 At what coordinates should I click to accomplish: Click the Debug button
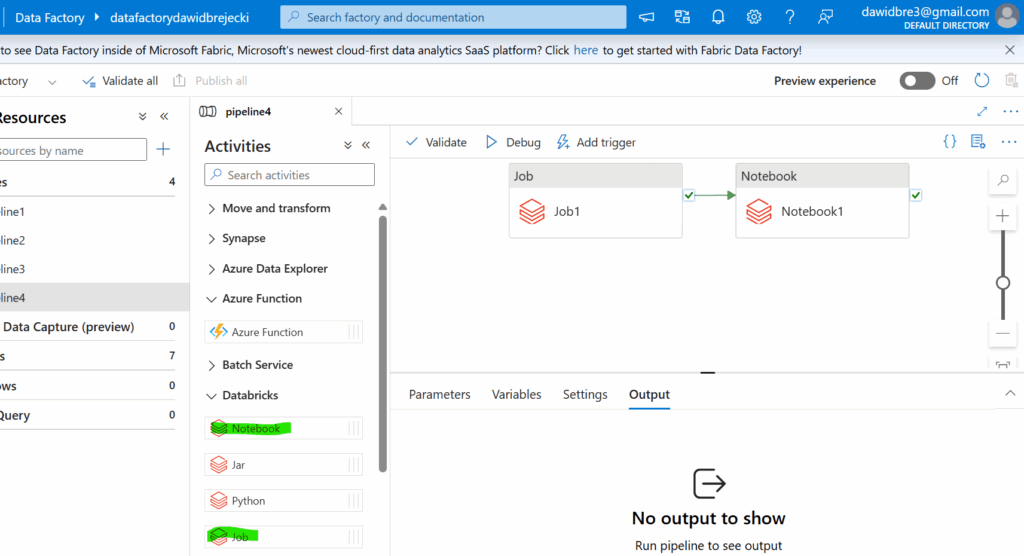tap(512, 142)
